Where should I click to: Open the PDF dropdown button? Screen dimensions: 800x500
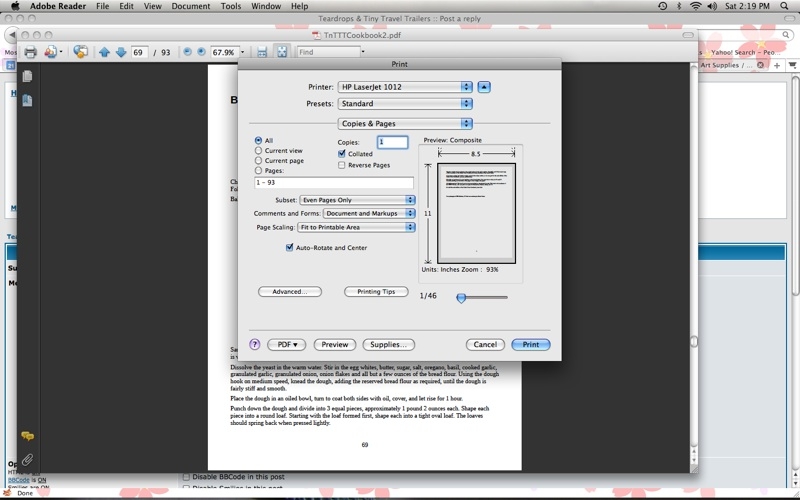[286, 344]
